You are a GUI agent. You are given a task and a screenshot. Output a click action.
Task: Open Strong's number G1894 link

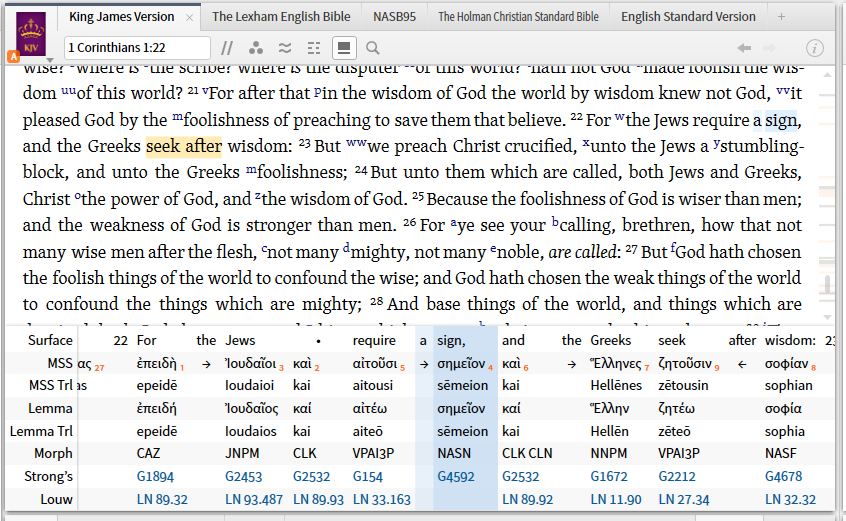[155, 477]
